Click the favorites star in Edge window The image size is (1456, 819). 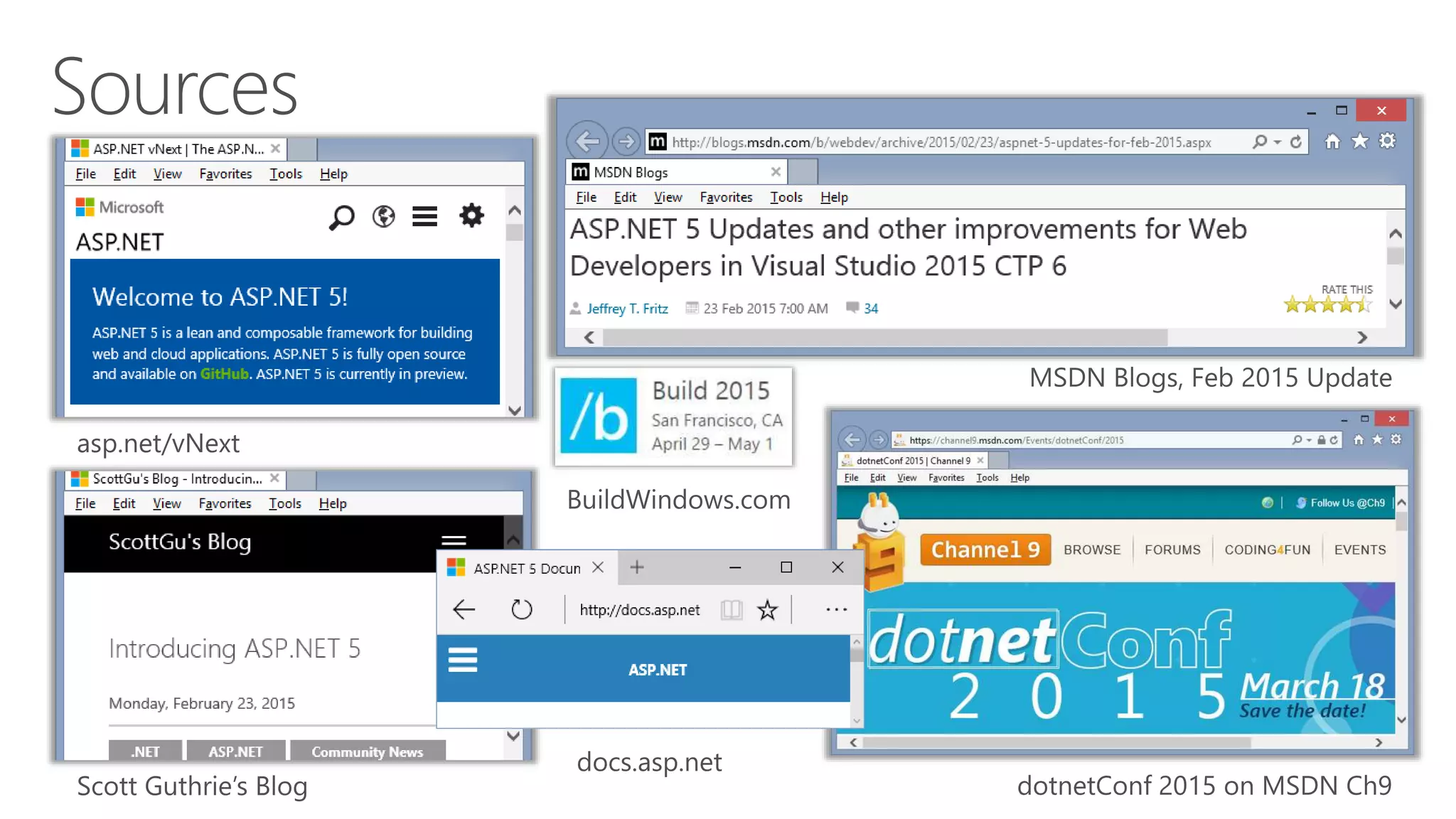click(x=767, y=609)
